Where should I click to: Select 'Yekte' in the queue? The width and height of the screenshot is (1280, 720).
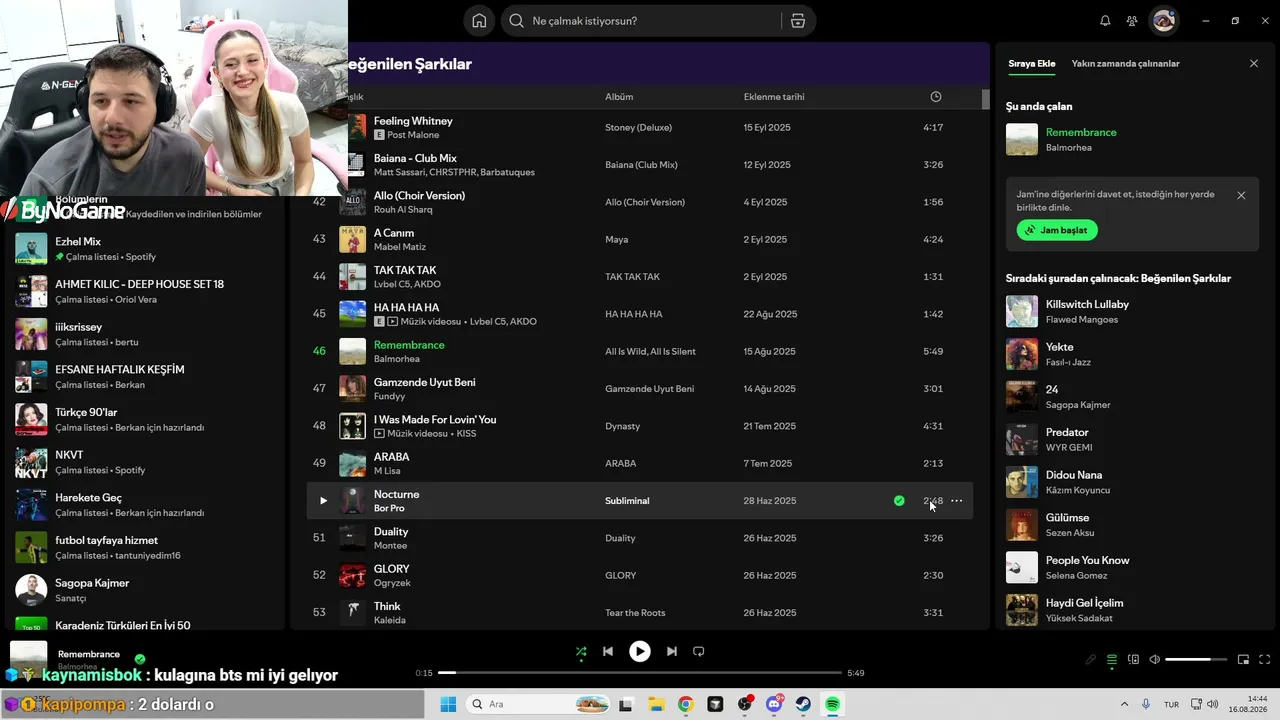coord(1132,354)
